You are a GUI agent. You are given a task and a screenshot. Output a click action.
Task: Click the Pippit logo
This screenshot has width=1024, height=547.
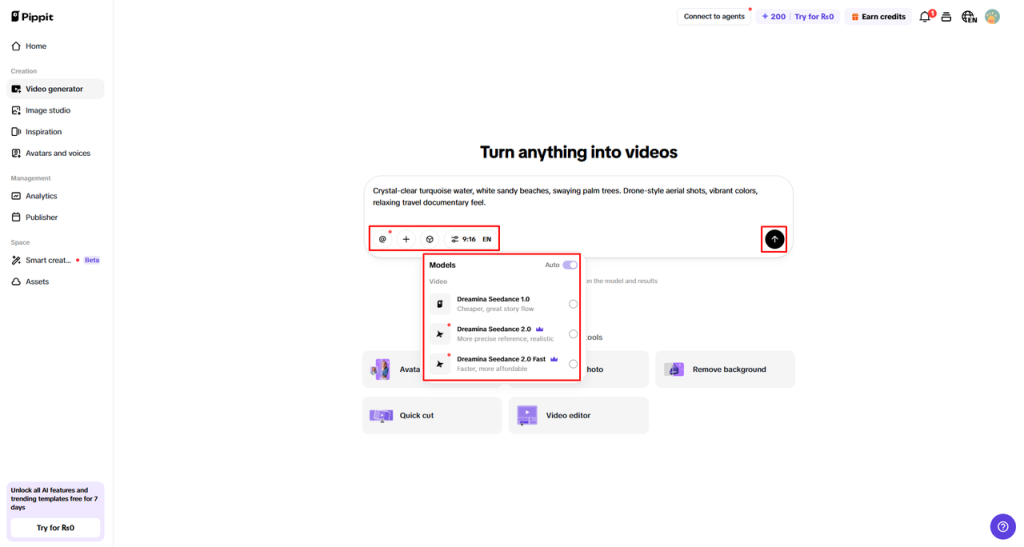click(x=32, y=16)
